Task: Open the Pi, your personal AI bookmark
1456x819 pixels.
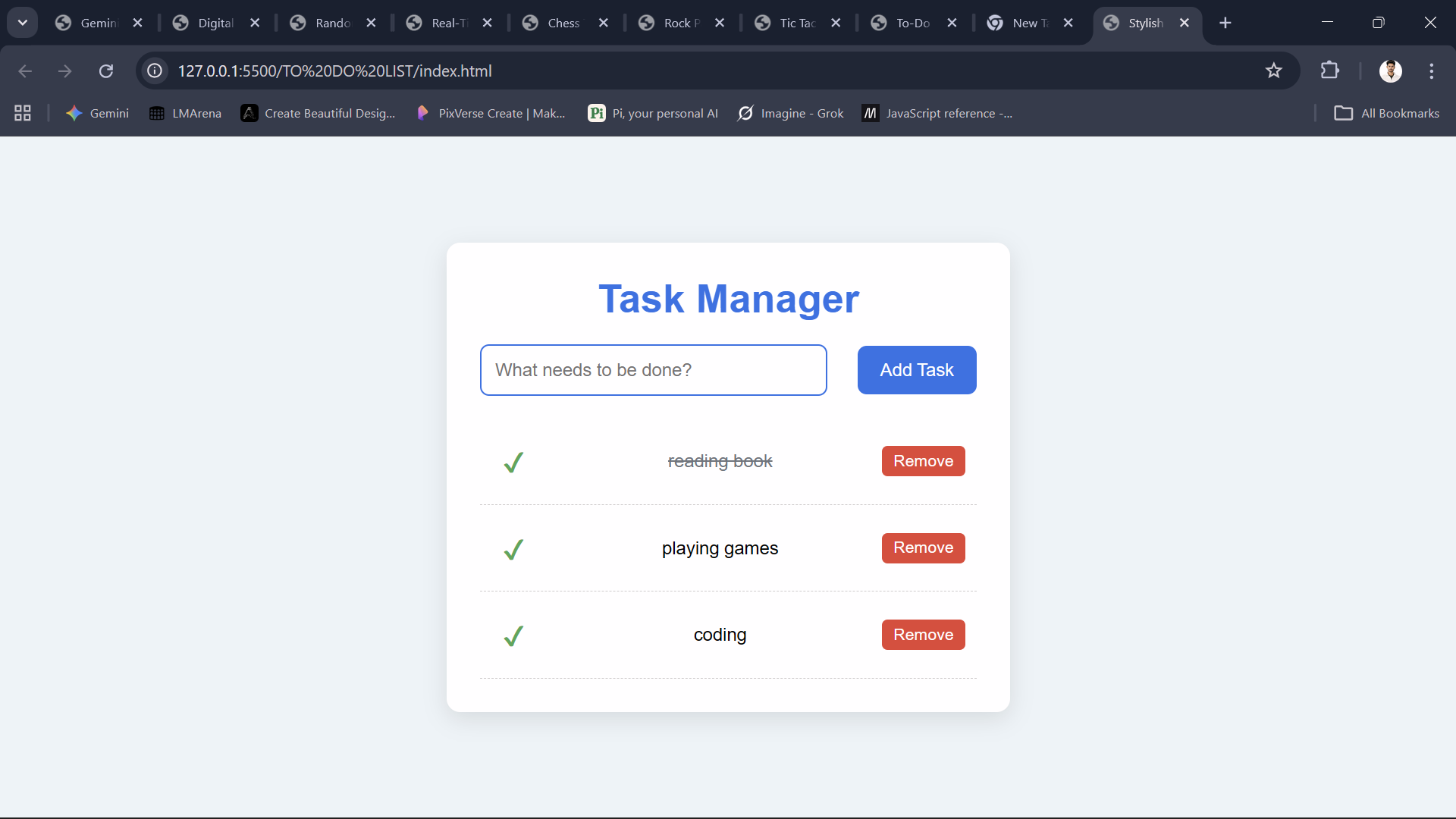Action: click(653, 113)
